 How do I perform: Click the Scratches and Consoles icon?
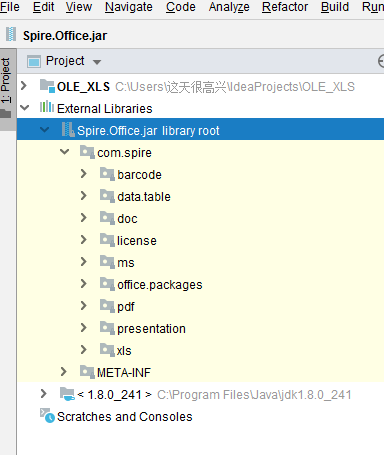(47, 415)
